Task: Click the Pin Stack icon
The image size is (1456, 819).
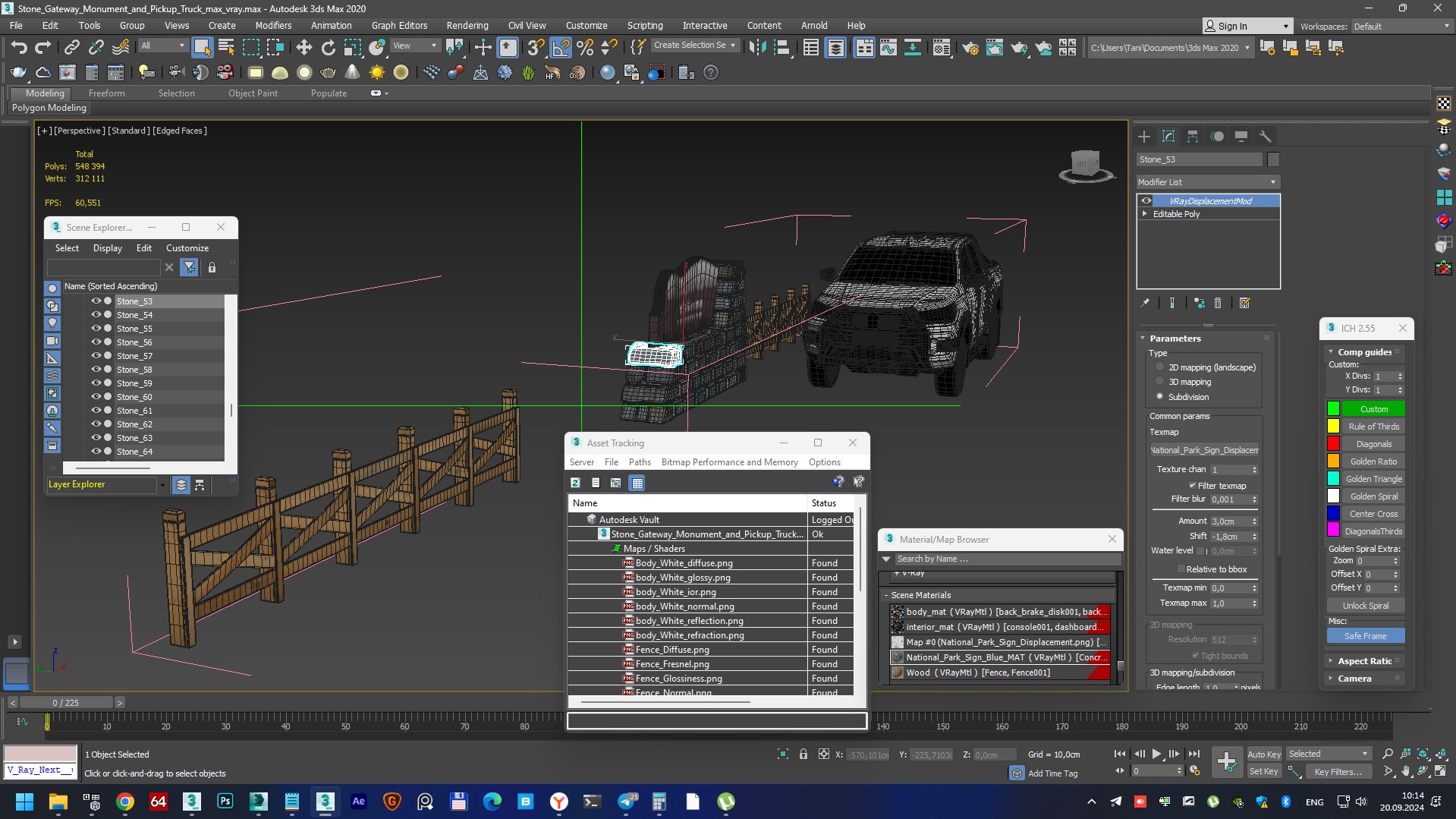Action: pos(1145,303)
